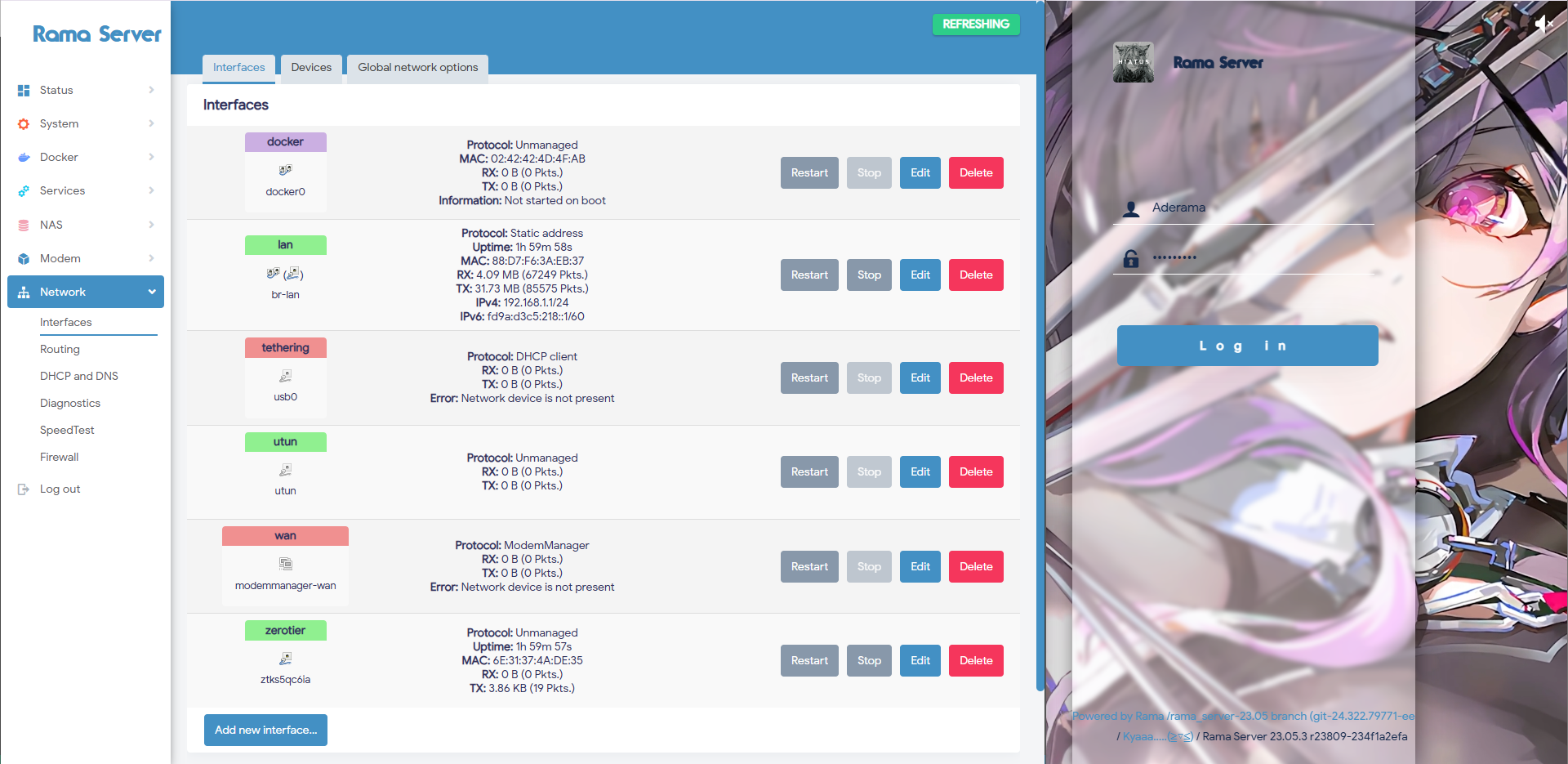Delete the docker interface
Image resolution: width=1568 pixels, height=764 pixels.
click(x=976, y=172)
